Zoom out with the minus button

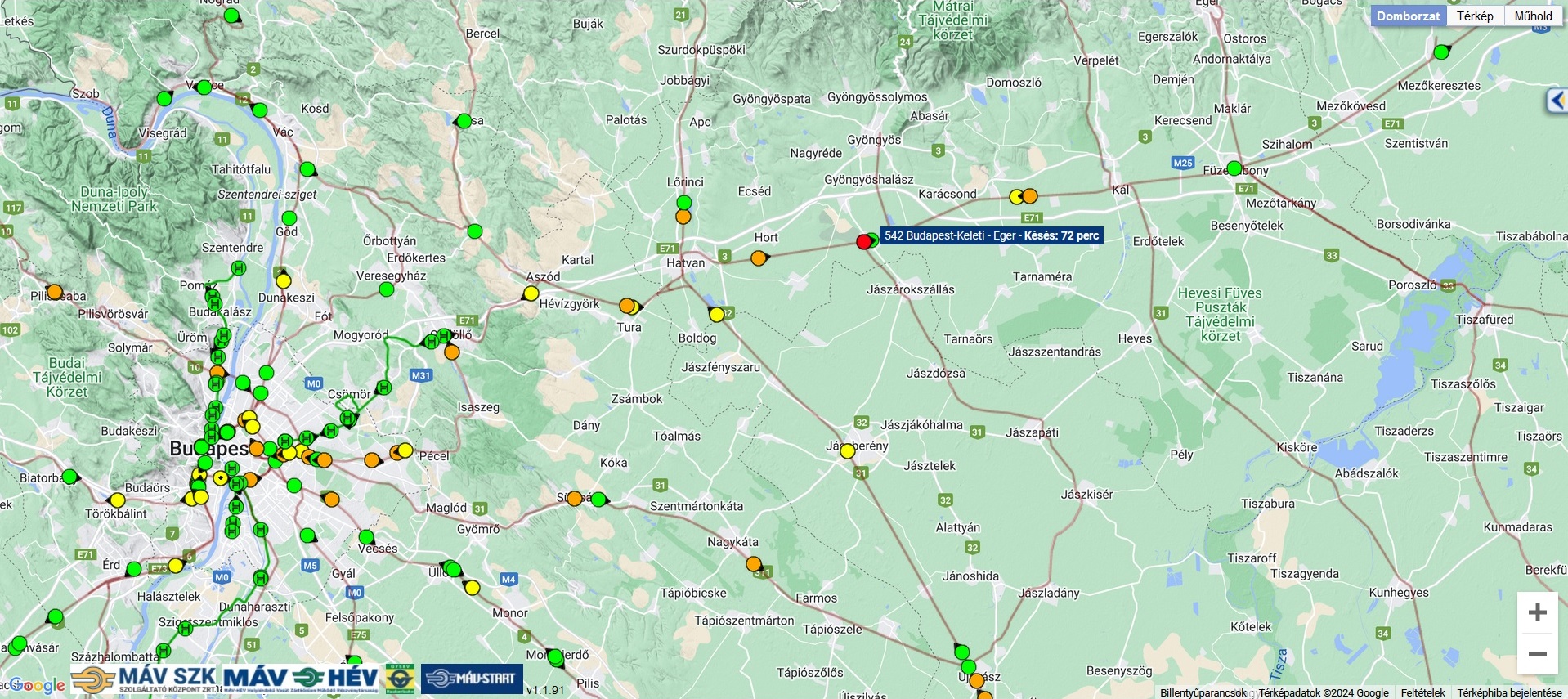coord(1538,654)
